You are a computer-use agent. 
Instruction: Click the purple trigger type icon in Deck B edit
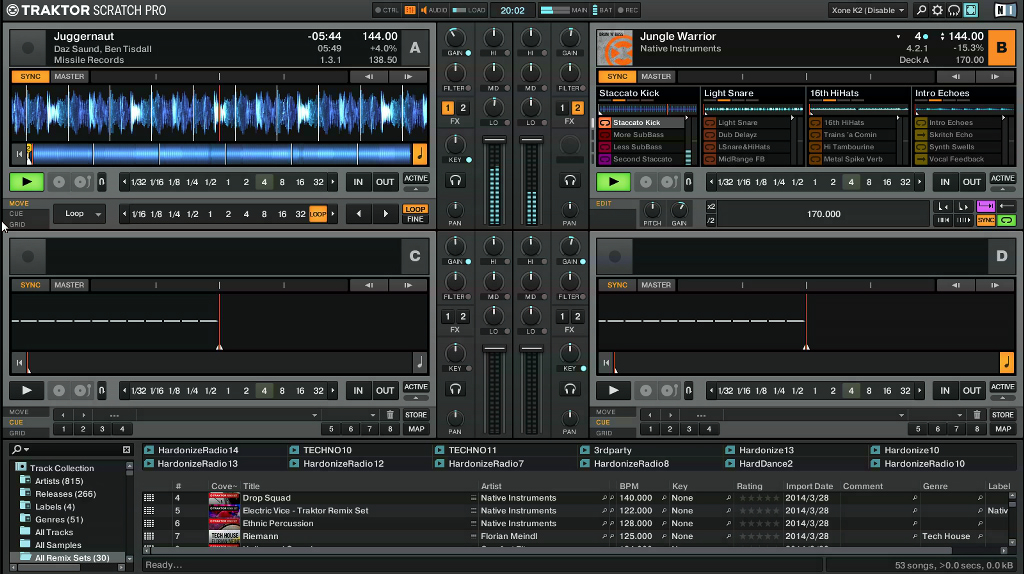[985, 206]
